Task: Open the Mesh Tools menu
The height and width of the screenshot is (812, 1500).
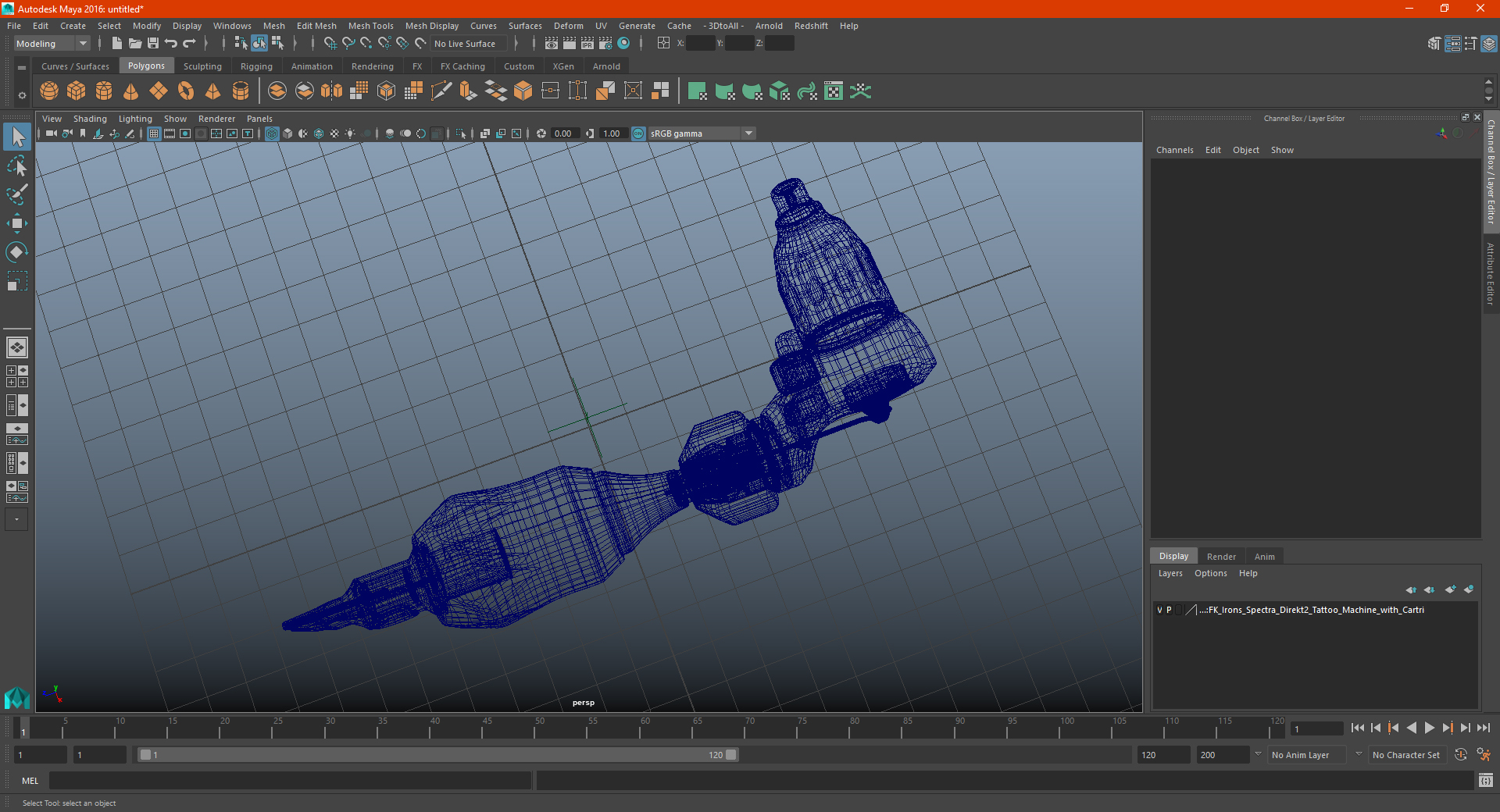Action: (371, 26)
